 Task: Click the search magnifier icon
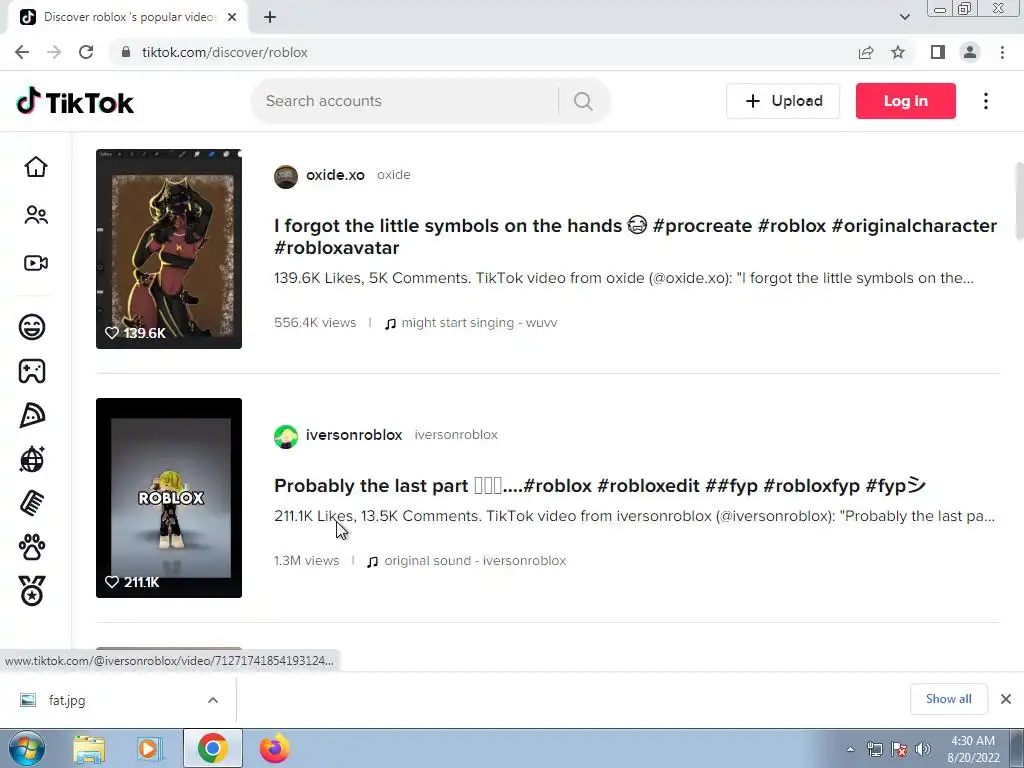click(x=583, y=101)
